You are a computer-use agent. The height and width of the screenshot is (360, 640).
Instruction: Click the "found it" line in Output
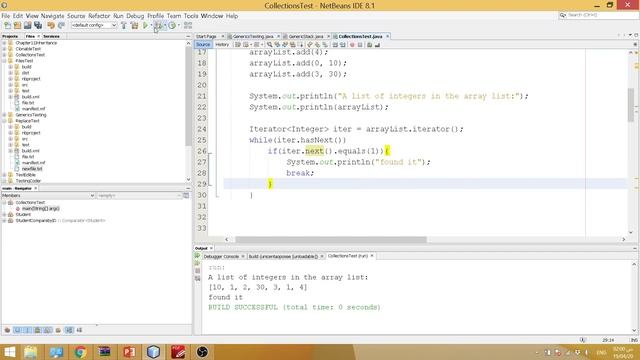pyautogui.click(x=225, y=297)
